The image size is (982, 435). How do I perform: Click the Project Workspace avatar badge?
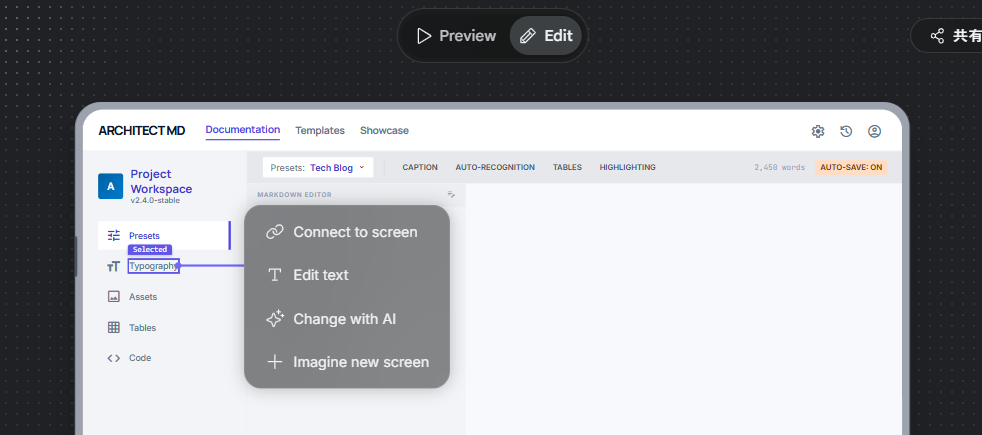(x=110, y=186)
